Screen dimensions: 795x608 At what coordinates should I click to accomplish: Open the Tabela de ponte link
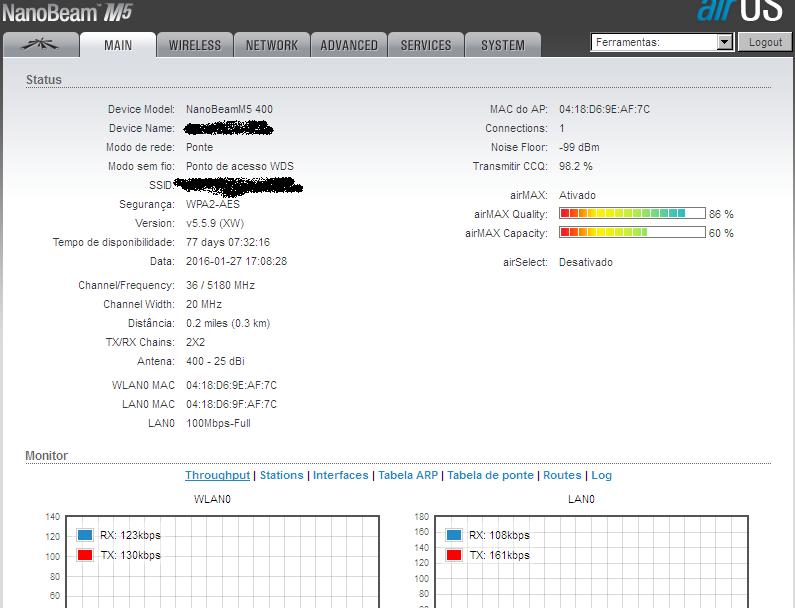490,475
